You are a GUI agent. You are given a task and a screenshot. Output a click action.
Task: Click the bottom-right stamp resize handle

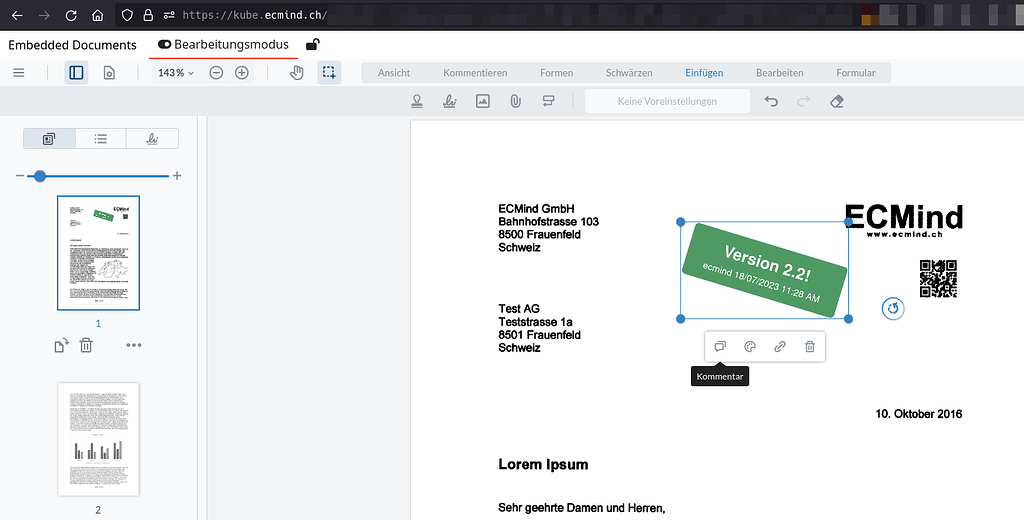tap(848, 319)
